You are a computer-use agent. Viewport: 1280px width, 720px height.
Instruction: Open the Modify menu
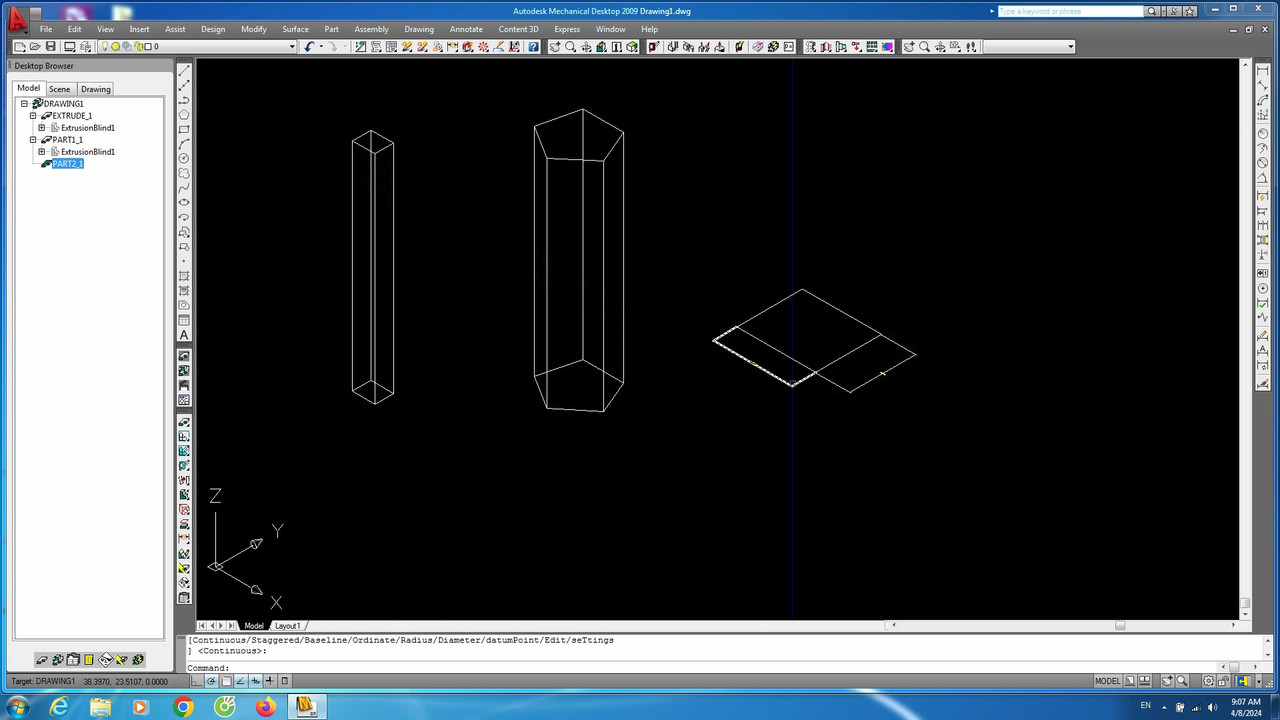[x=254, y=29]
